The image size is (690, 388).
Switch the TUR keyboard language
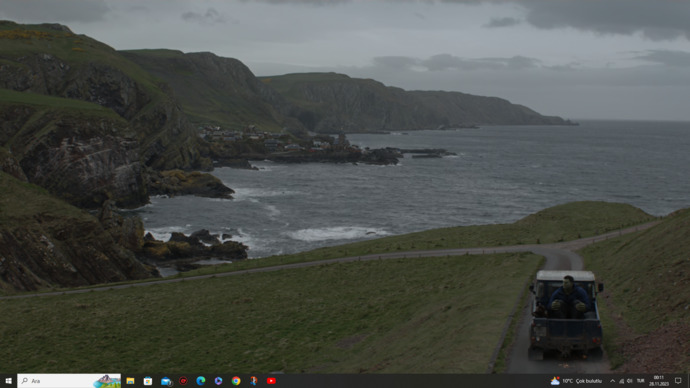point(641,381)
